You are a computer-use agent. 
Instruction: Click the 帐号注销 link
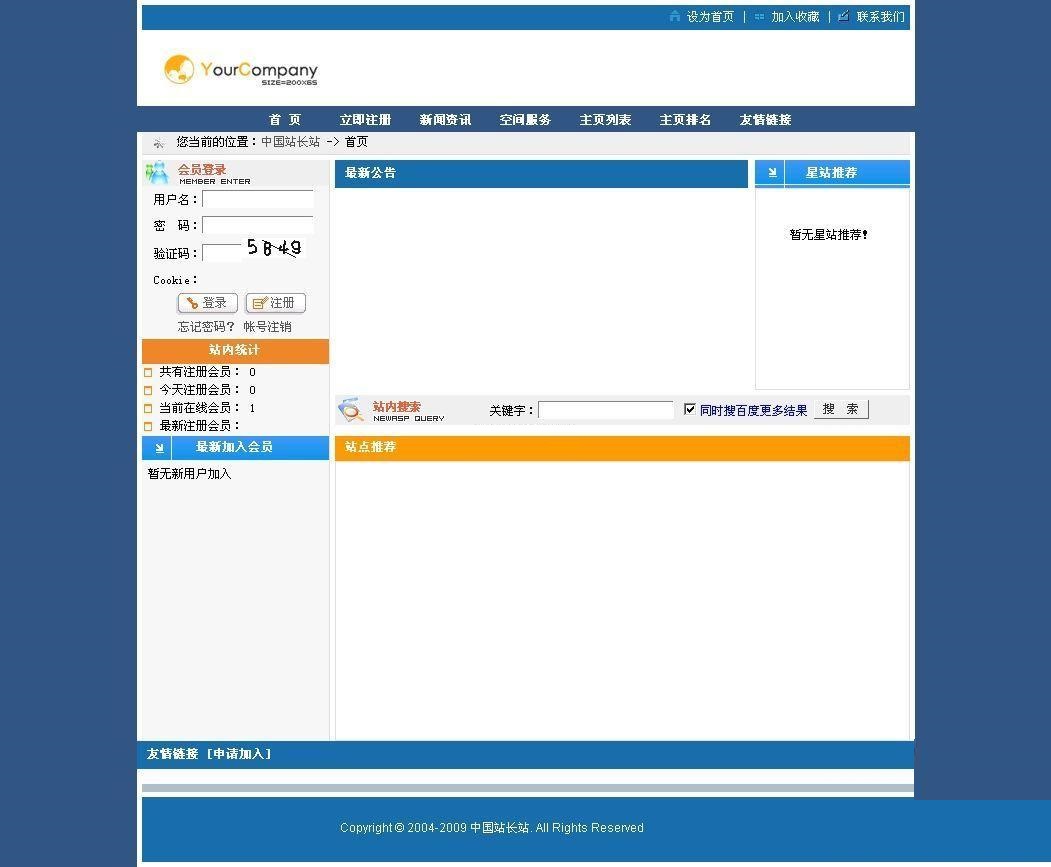[267, 327]
